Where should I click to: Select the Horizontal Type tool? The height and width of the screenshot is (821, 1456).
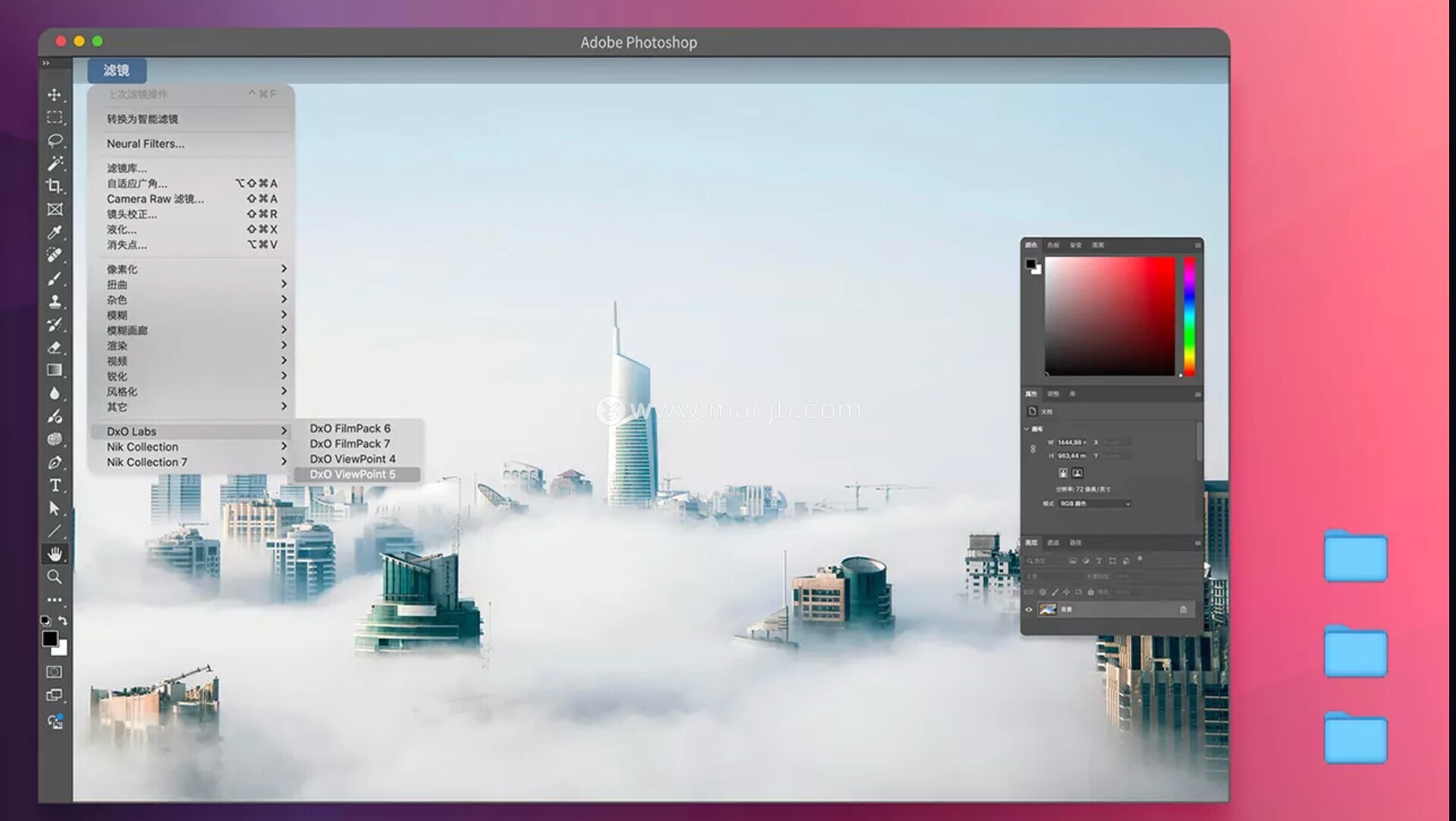pos(55,486)
